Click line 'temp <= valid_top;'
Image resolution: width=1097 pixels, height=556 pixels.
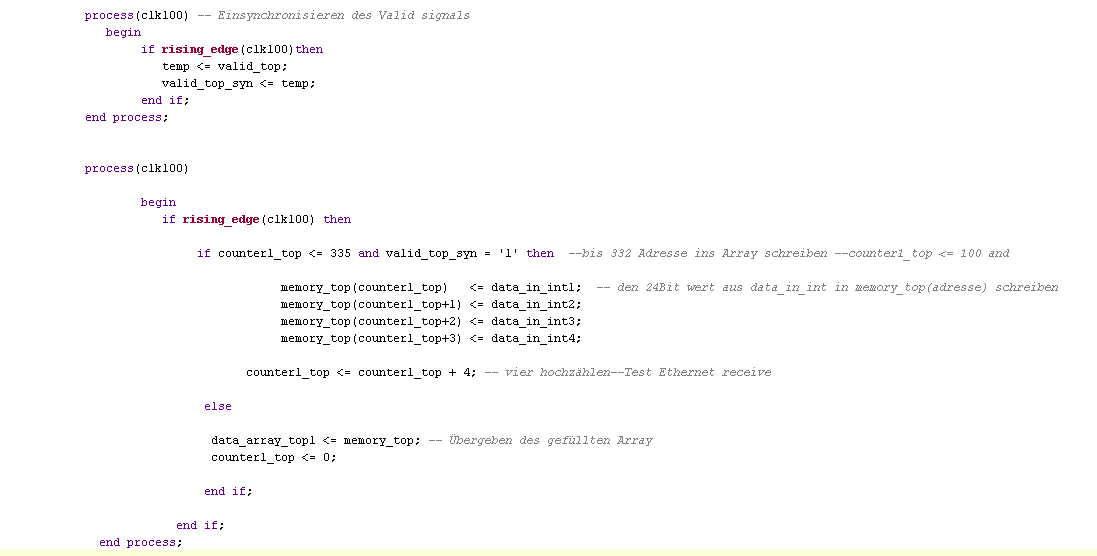[x=225, y=66]
